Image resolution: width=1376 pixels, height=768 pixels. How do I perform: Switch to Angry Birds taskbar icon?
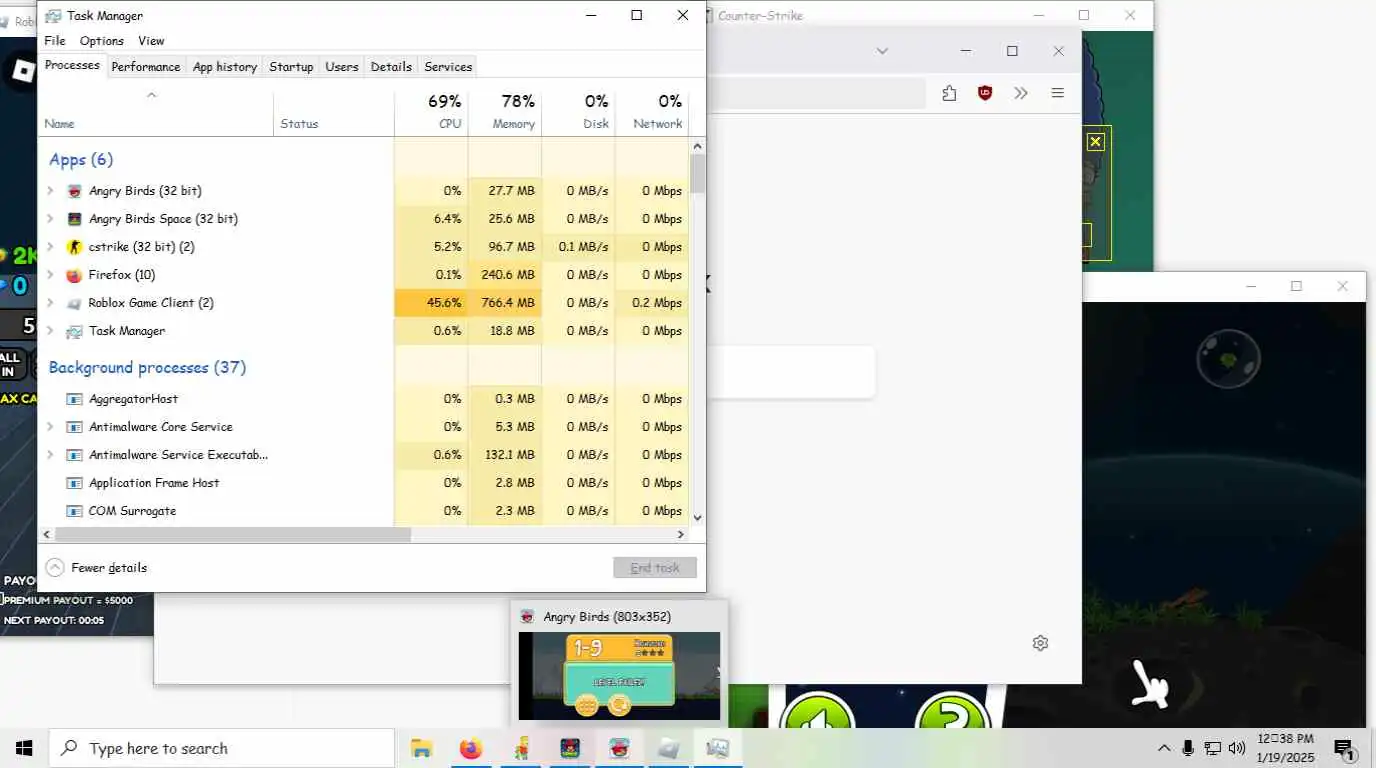pos(619,748)
